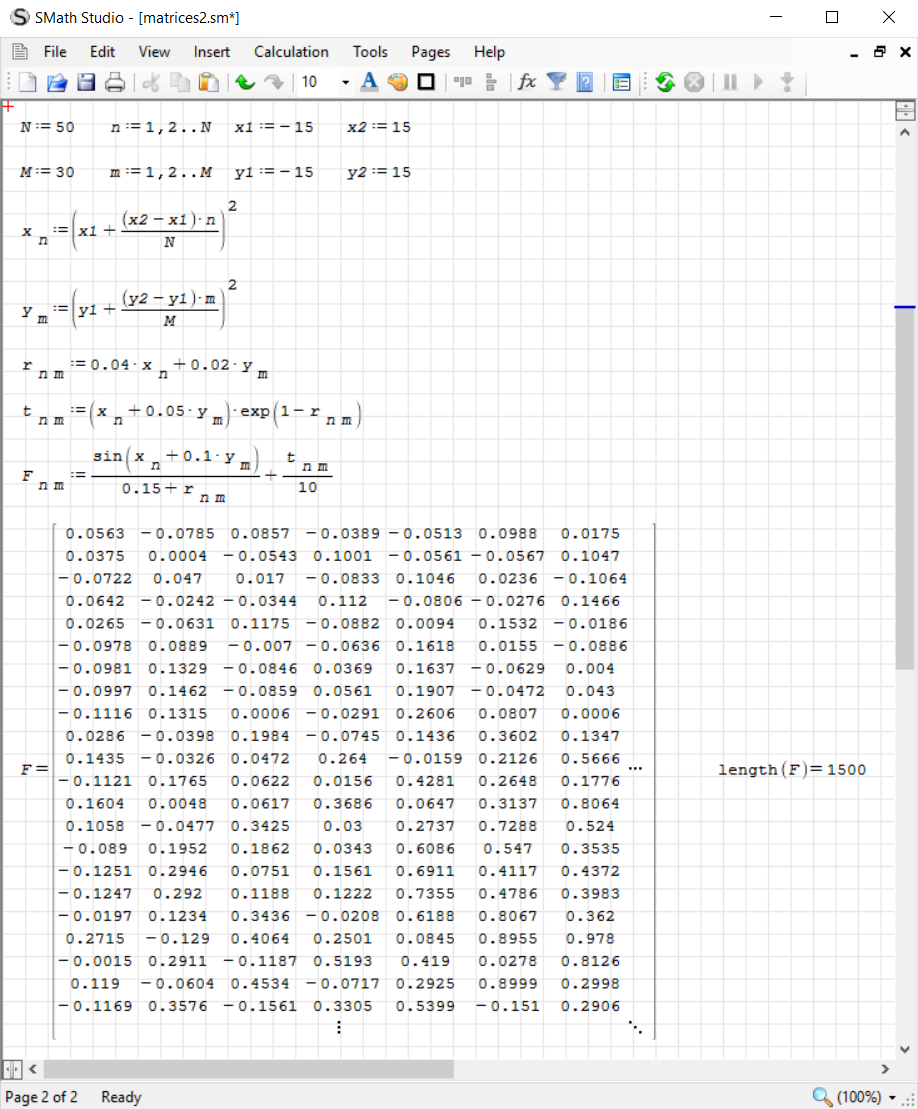This screenshot has width=918, height=1109.
Task: Expand the zoom level dropdown at 100%
Action: pyautogui.click(x=892, y=1098)
